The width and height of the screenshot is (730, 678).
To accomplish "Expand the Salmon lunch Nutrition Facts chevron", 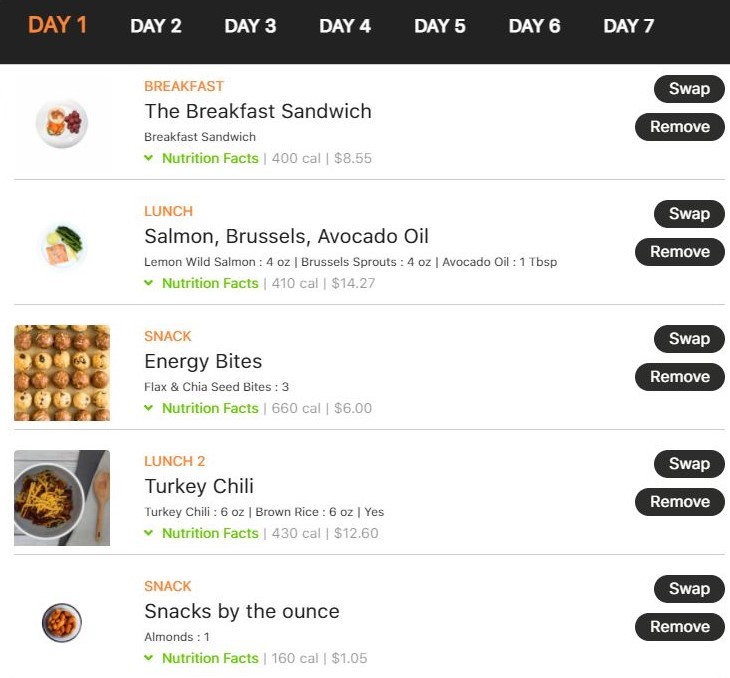I will pyautogui.click(x=149, y=283).
